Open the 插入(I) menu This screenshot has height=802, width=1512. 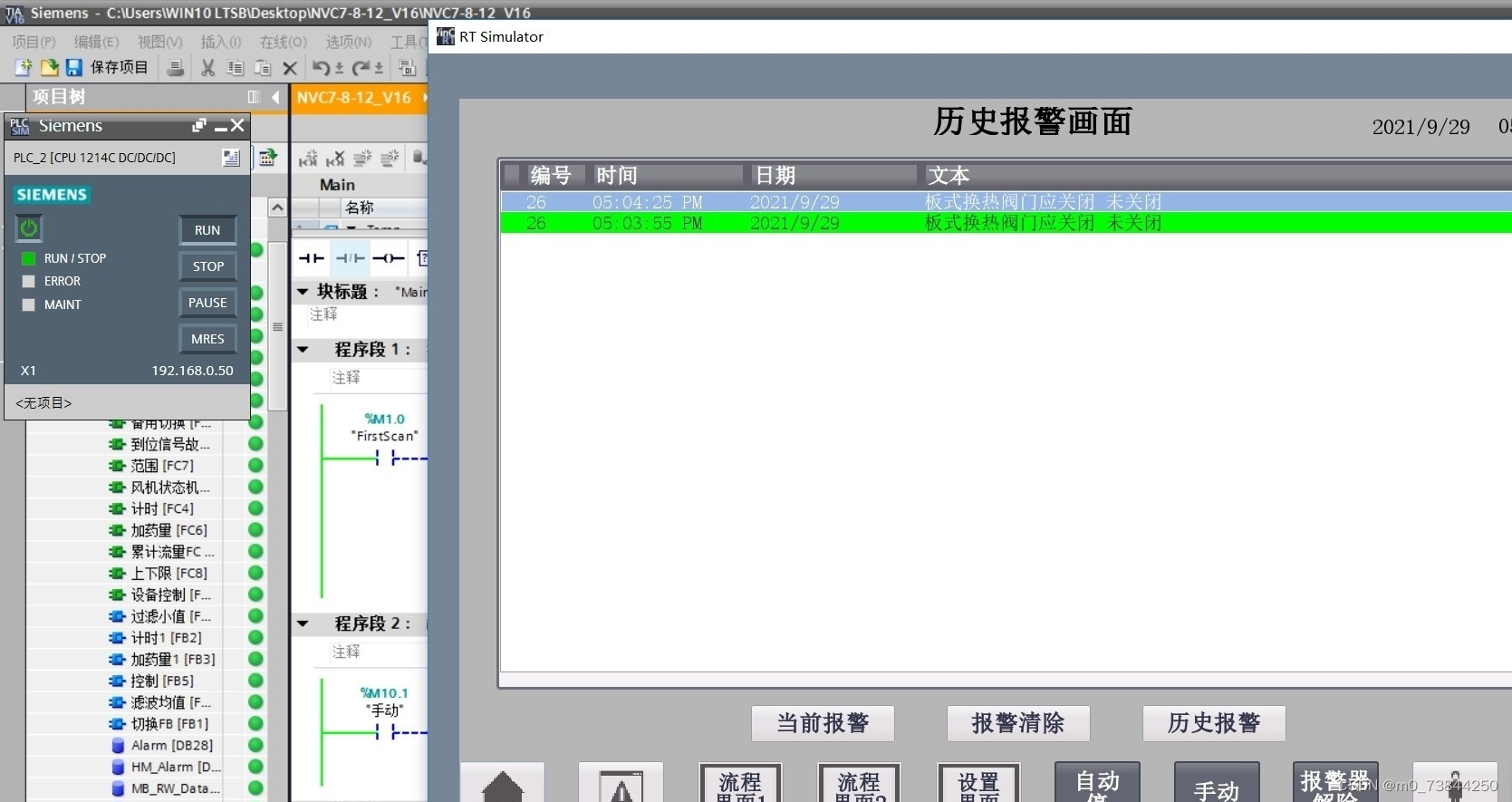(221, 42)
